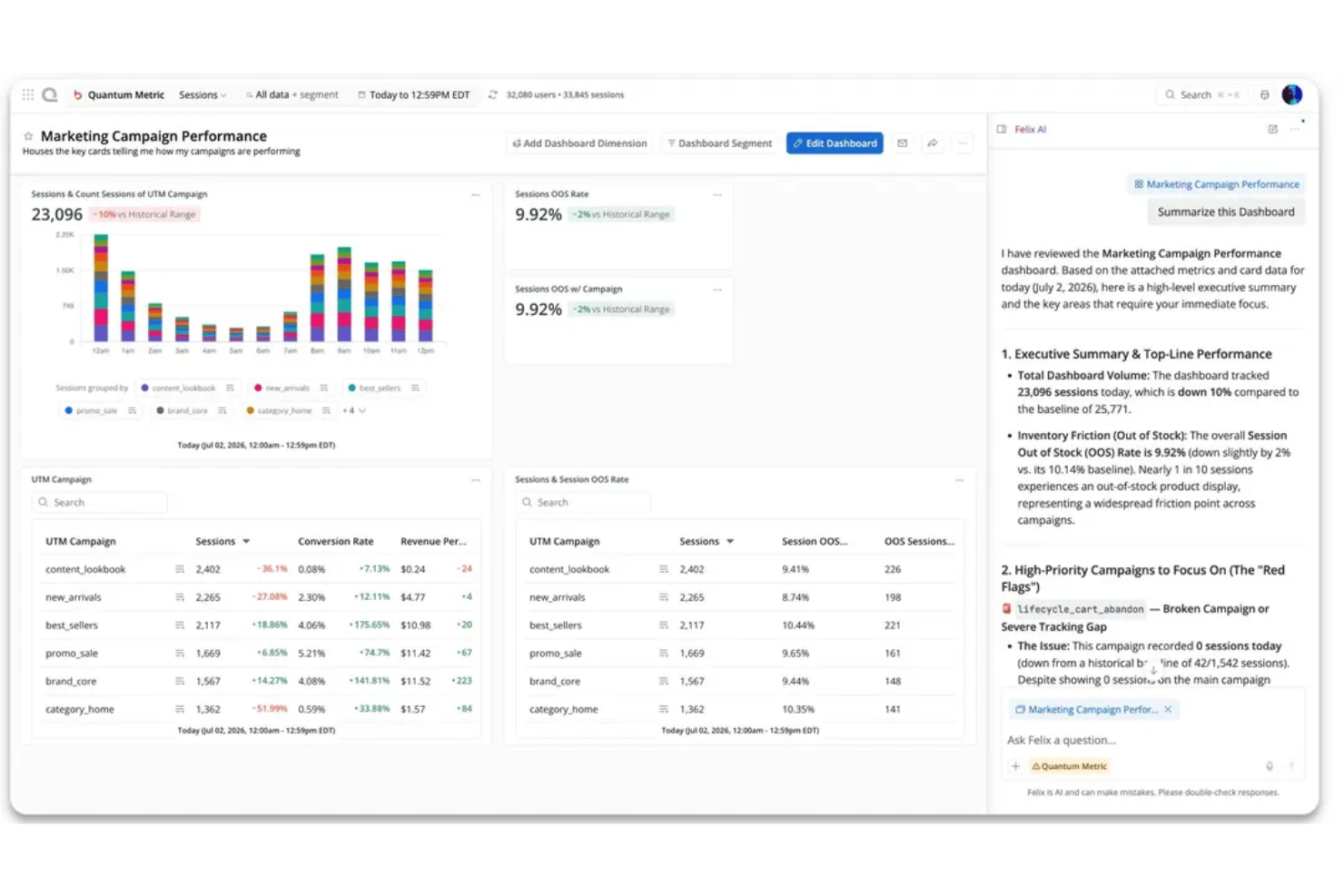
Task: Focus the global Search field in top bar
Action: point(1202,94)
